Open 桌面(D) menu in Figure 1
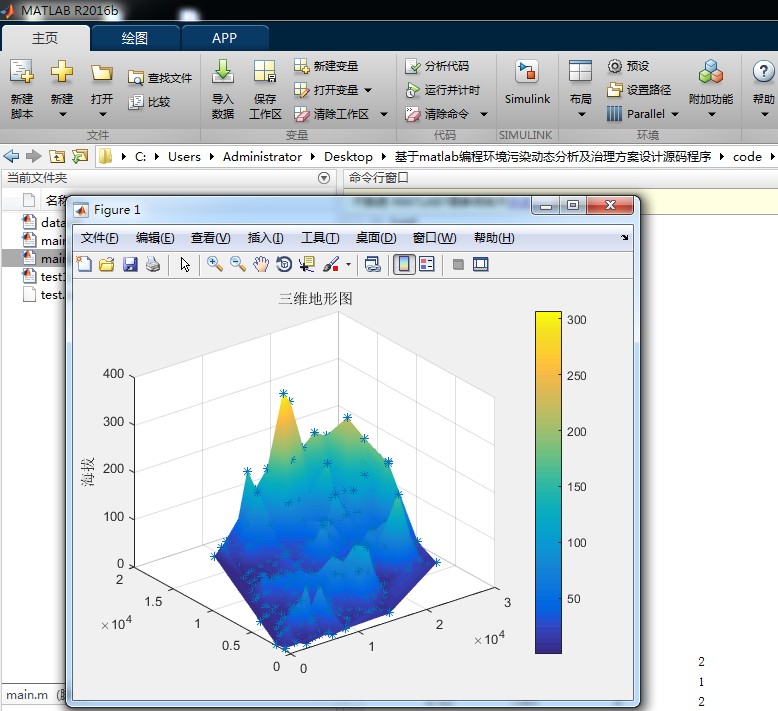Viewport: 778px width, 711px height. pos(376,238)
